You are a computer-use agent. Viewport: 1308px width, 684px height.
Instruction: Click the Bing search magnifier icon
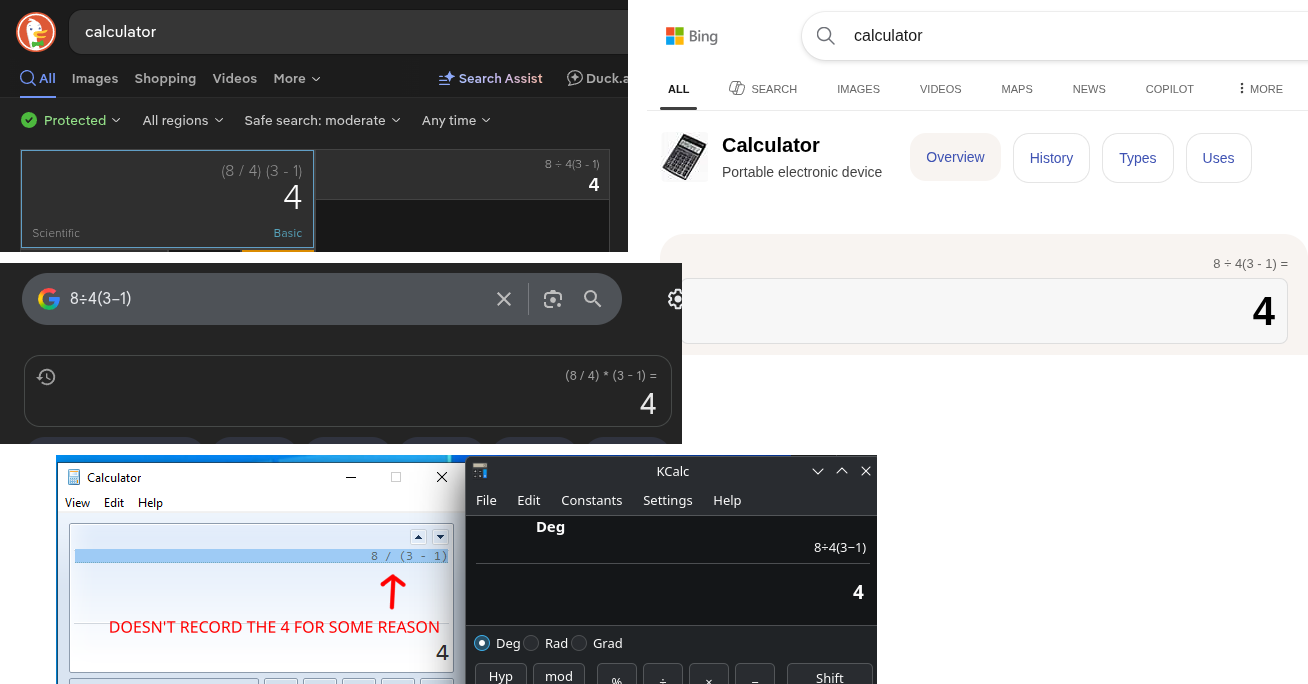[x=825, y=36]
